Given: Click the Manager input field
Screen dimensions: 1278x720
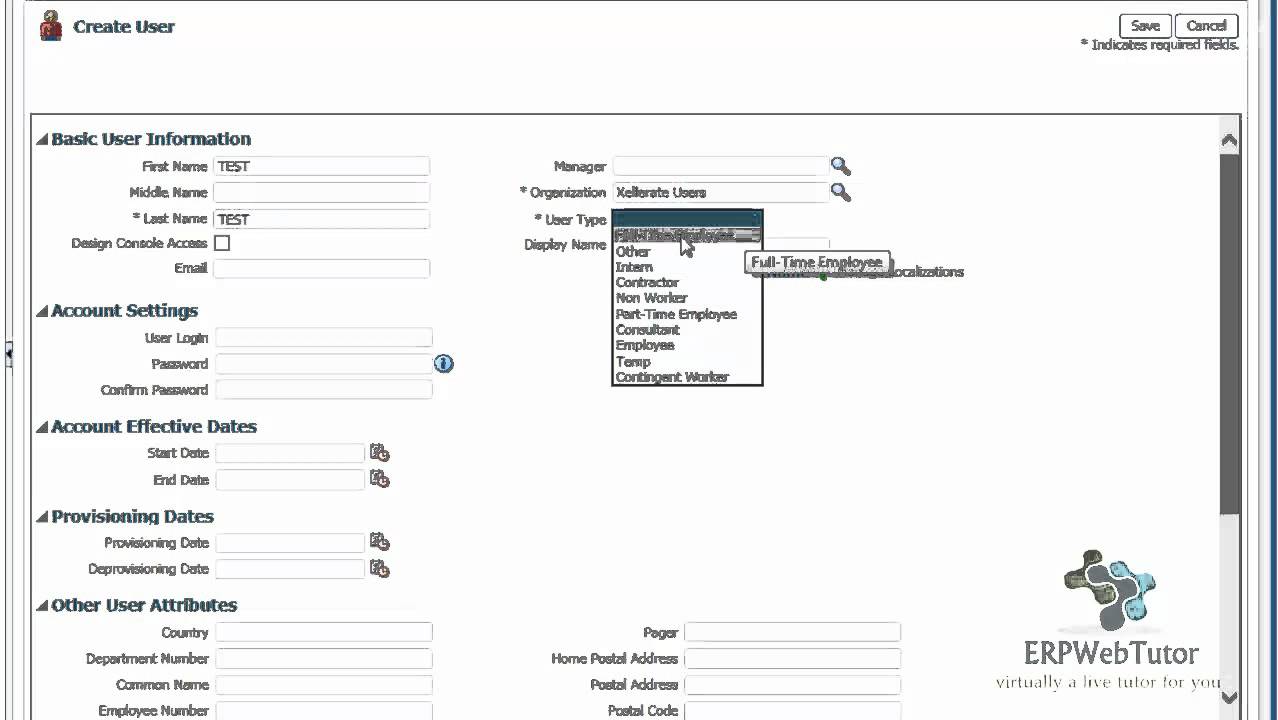Looking at the screenshot, I should (720, 166).
